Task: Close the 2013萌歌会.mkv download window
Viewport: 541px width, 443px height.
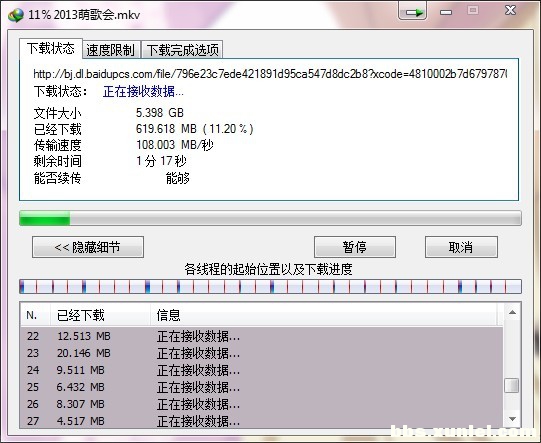Action: point(510,10)
